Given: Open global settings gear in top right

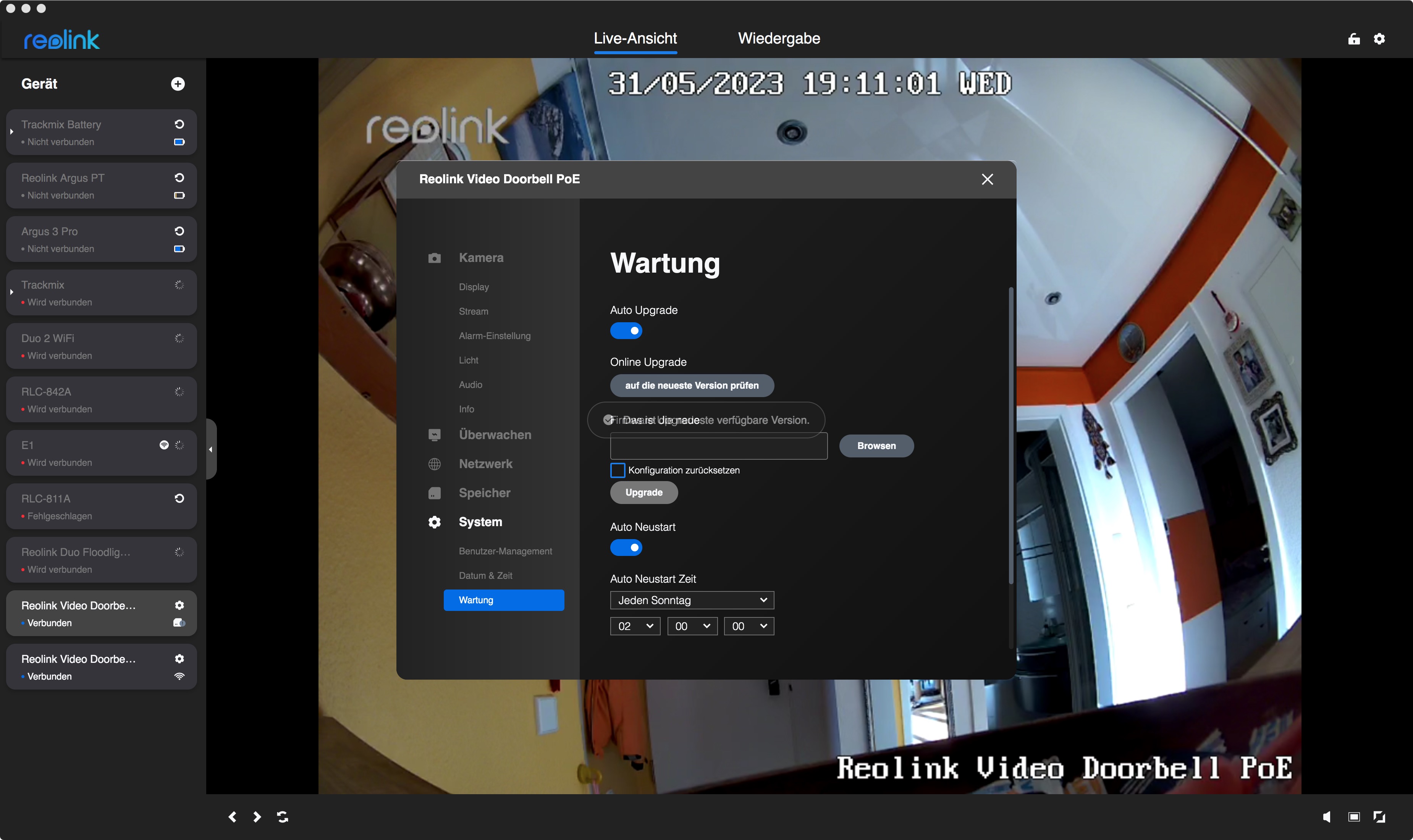Looking at the screenshot, I should click(x=1379, y=39).
